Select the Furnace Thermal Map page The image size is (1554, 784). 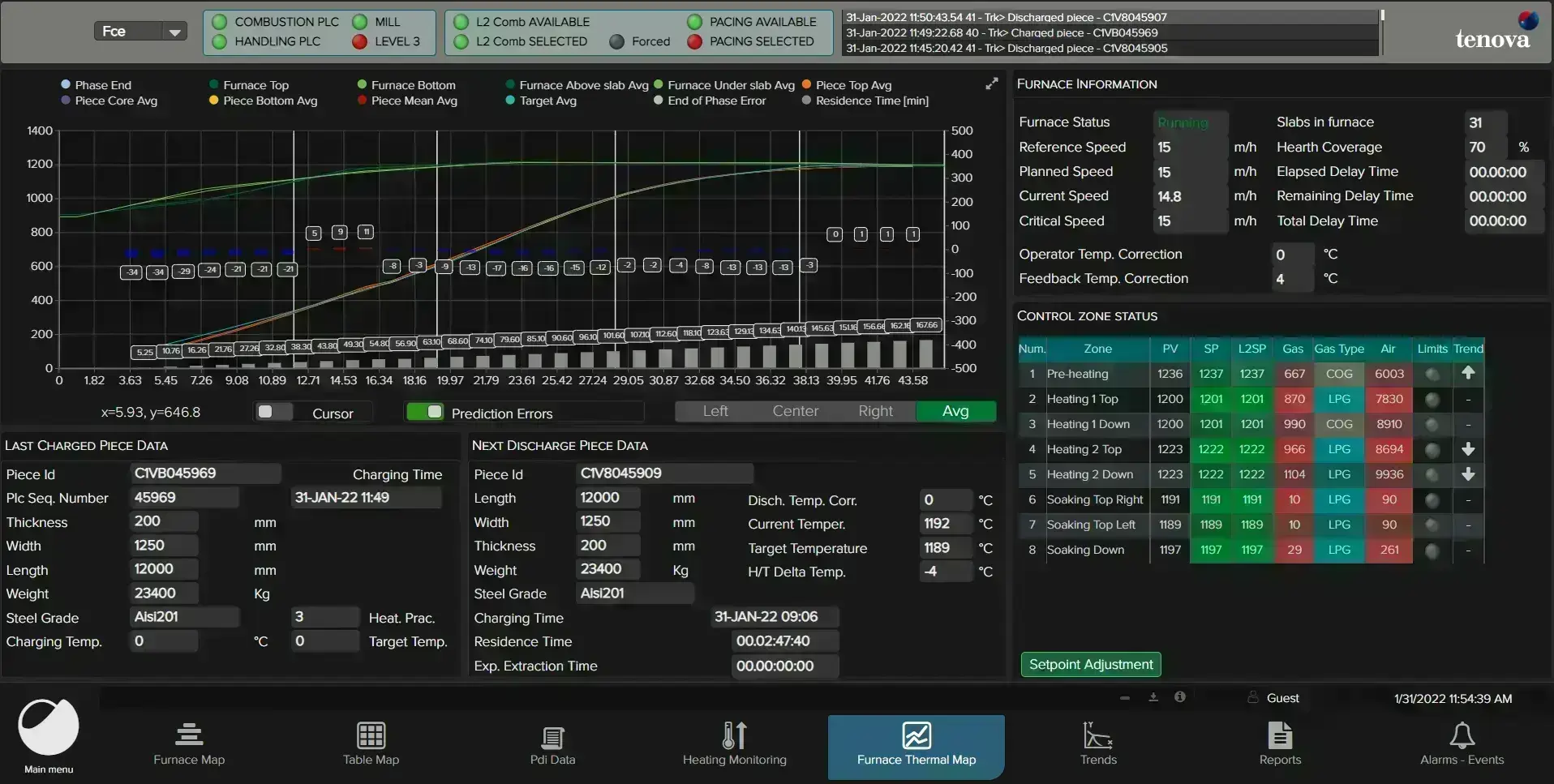[917, 746]
